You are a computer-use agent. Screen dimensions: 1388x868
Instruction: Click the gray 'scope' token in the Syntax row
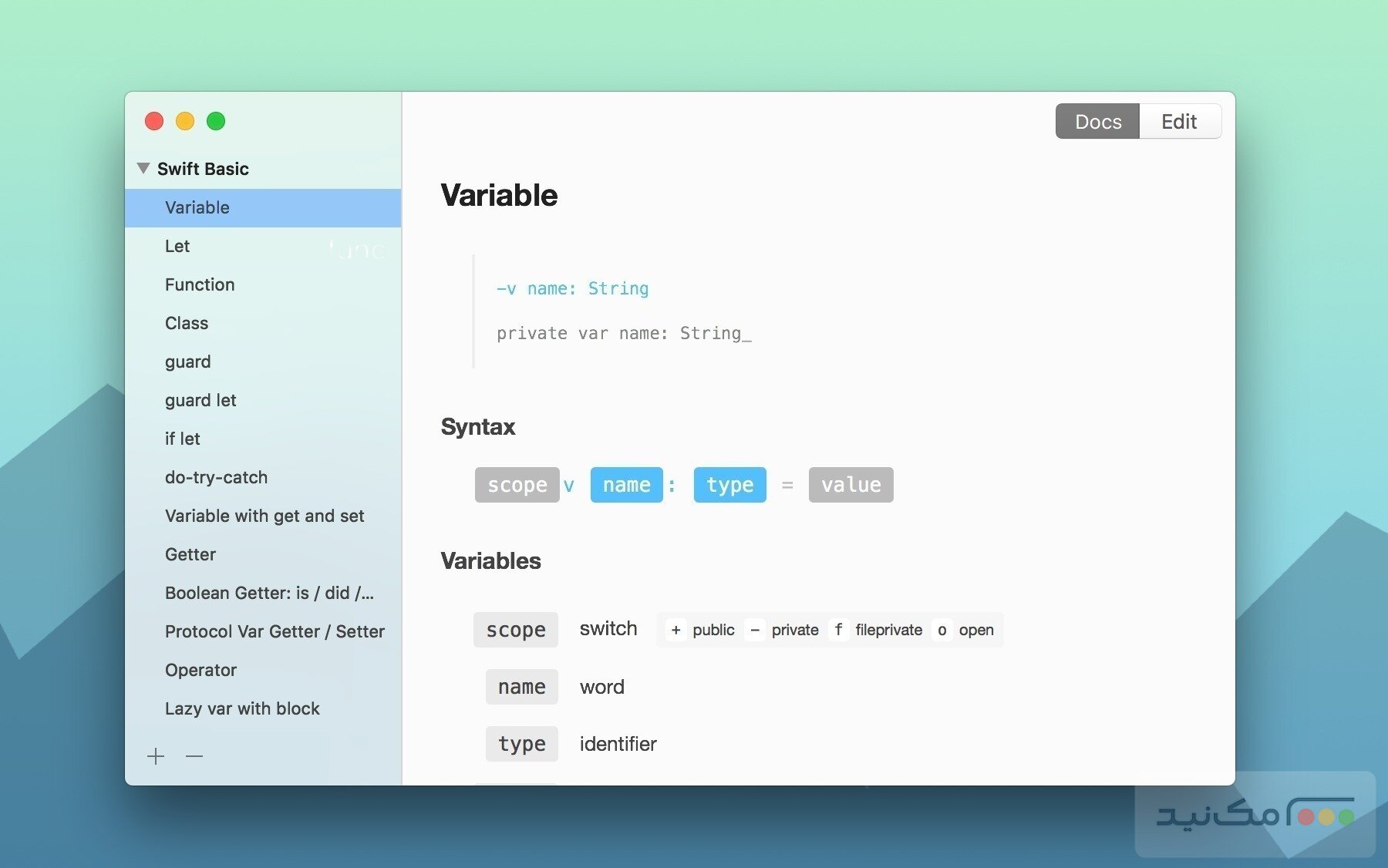click(x=516, y=484)
